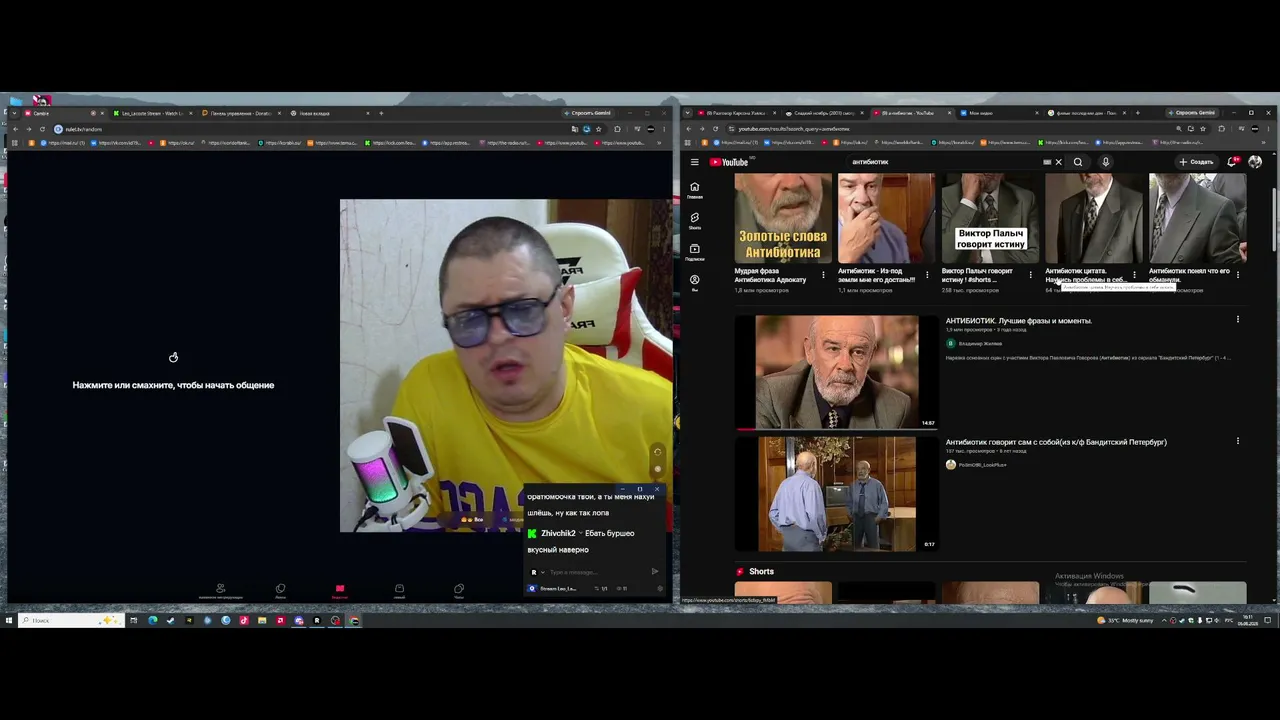
Task: Open the 'Золотые слова Антибиотика' short thumbnail
Action: pyautogui.click(x=783, y=218)
